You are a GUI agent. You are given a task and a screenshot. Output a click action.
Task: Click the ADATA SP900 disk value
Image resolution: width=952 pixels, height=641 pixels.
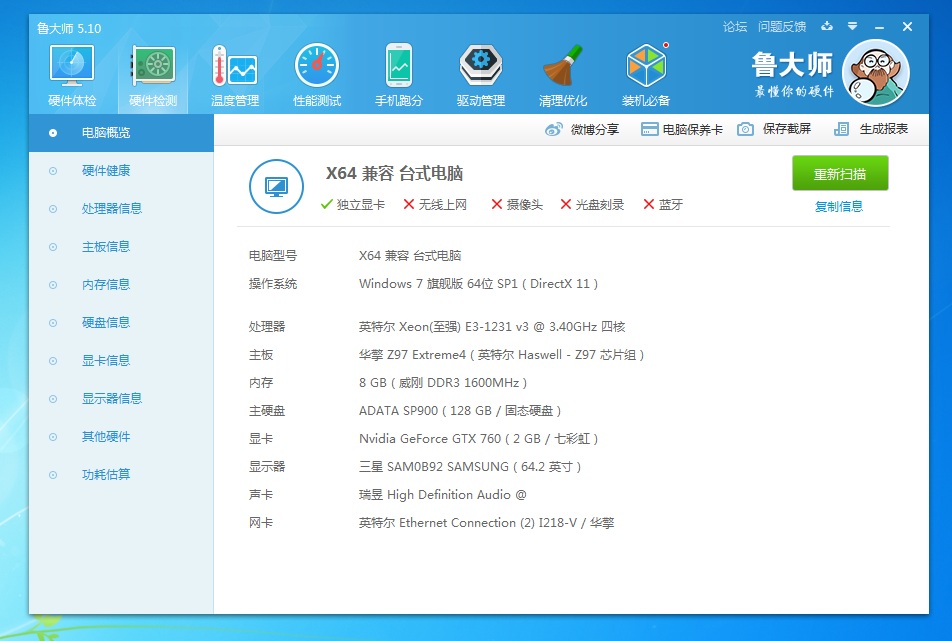pyautogui.click(x=460, y=410)
